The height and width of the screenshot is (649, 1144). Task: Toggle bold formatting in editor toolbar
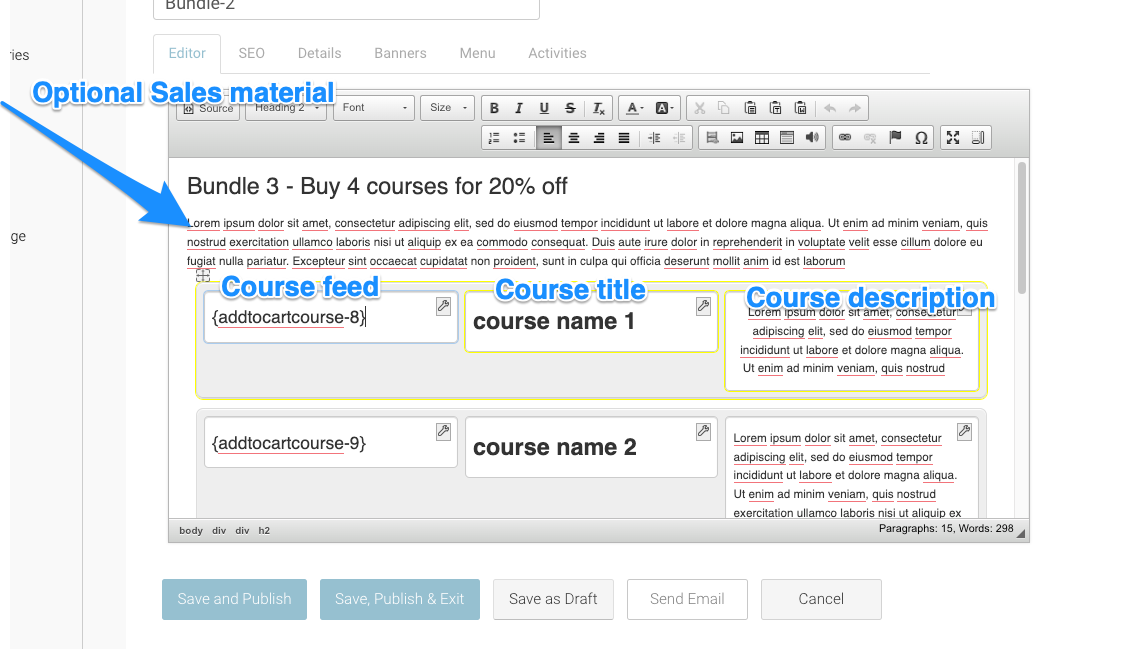[x=494, y=108]
